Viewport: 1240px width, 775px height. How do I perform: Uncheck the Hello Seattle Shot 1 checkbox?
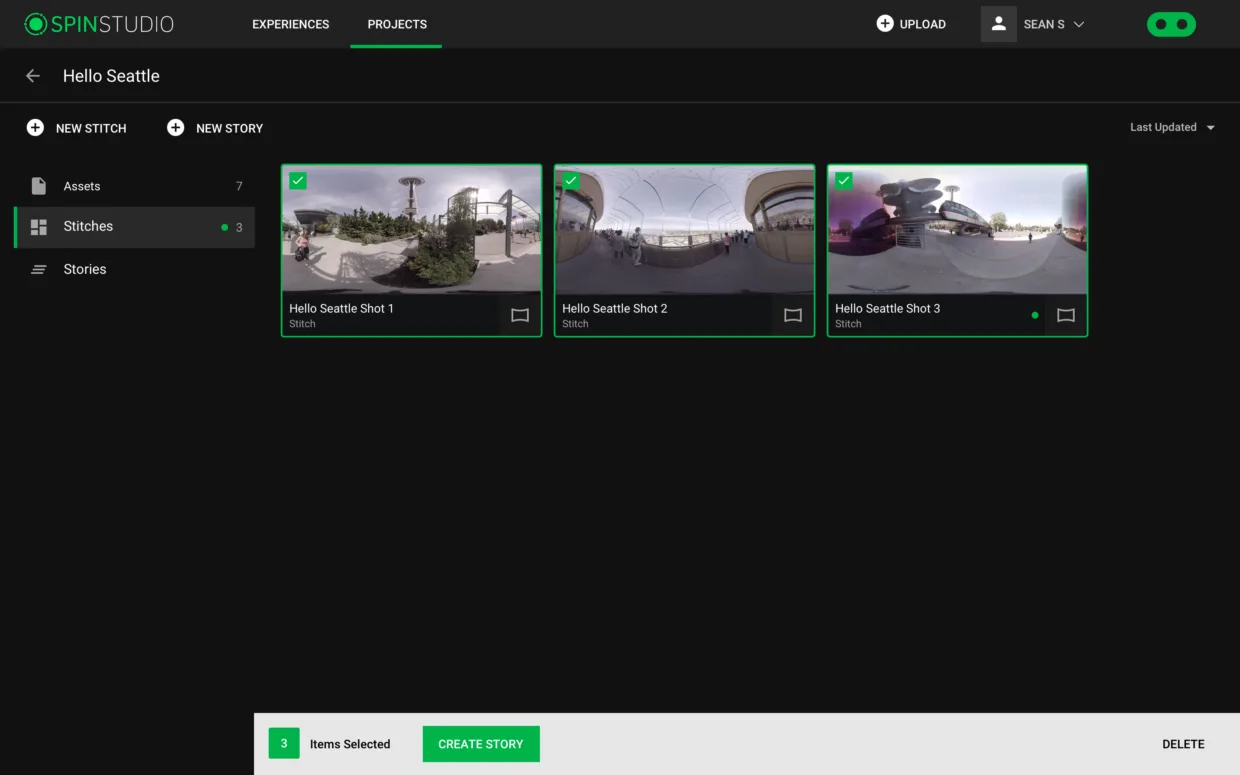[x=298, y=181]
